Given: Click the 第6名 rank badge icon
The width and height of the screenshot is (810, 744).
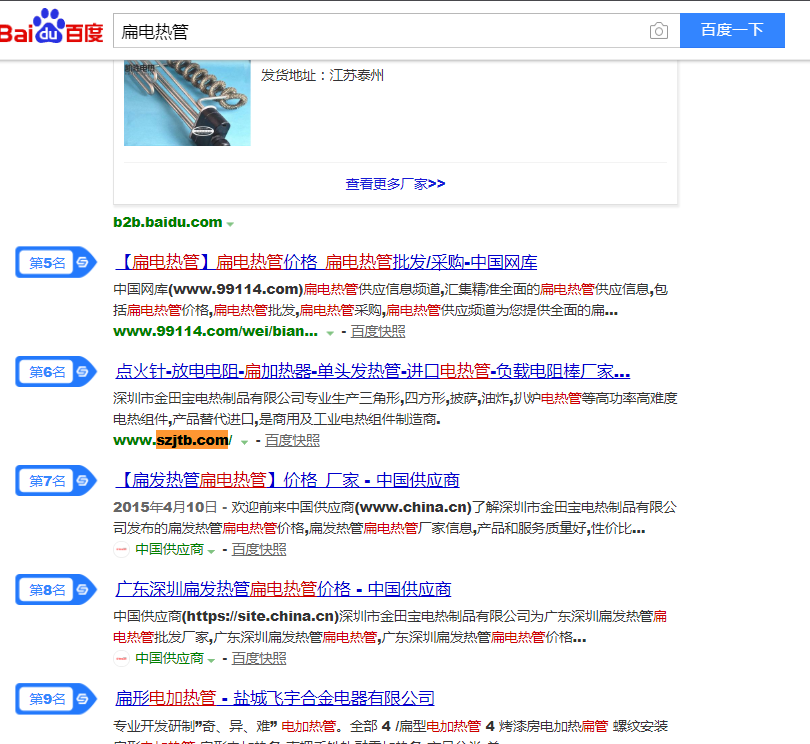Looking at the screenshot, I should click(x=56, y=371).
